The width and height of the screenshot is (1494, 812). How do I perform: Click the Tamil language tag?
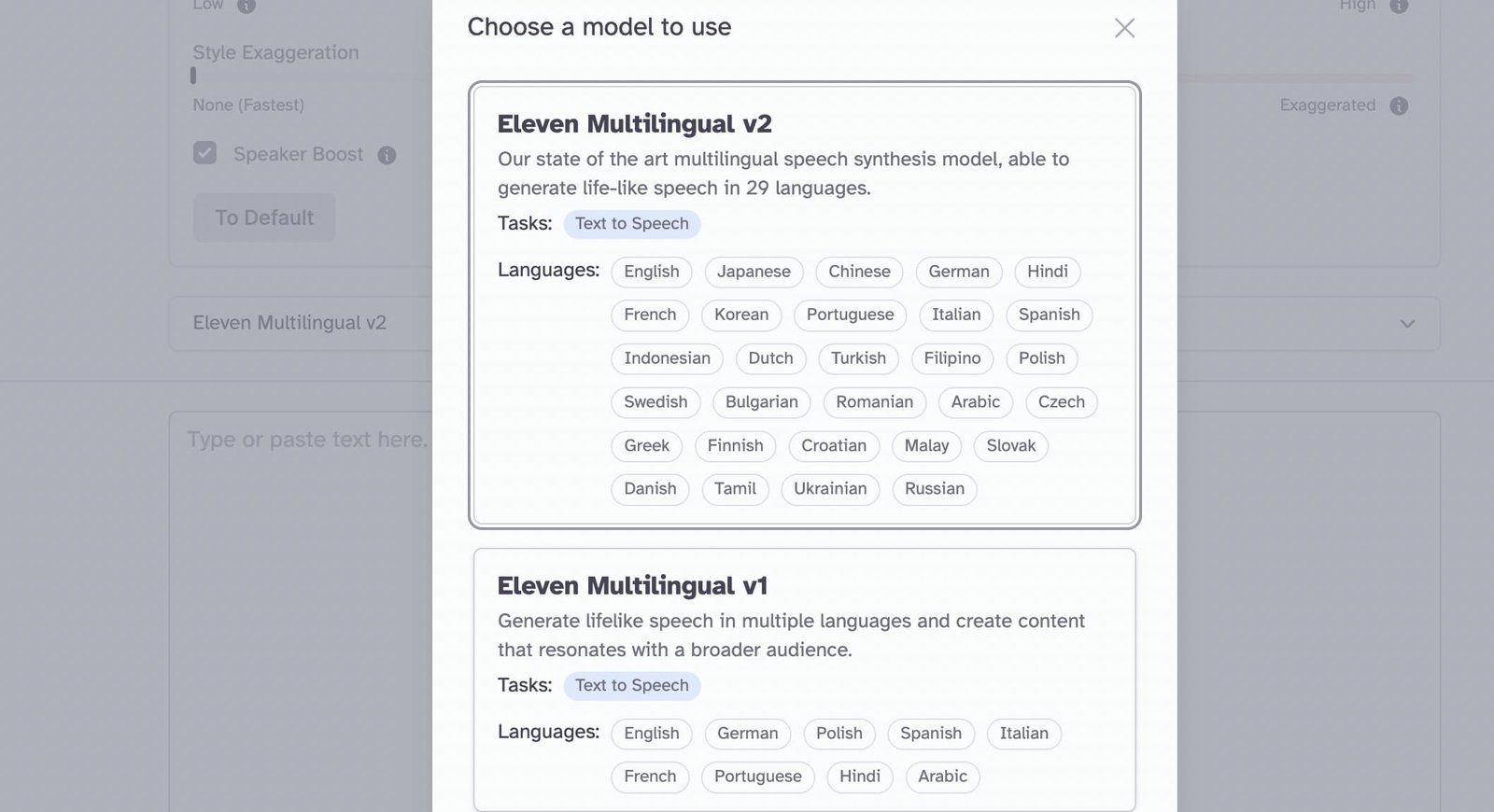tap(735, 489)
